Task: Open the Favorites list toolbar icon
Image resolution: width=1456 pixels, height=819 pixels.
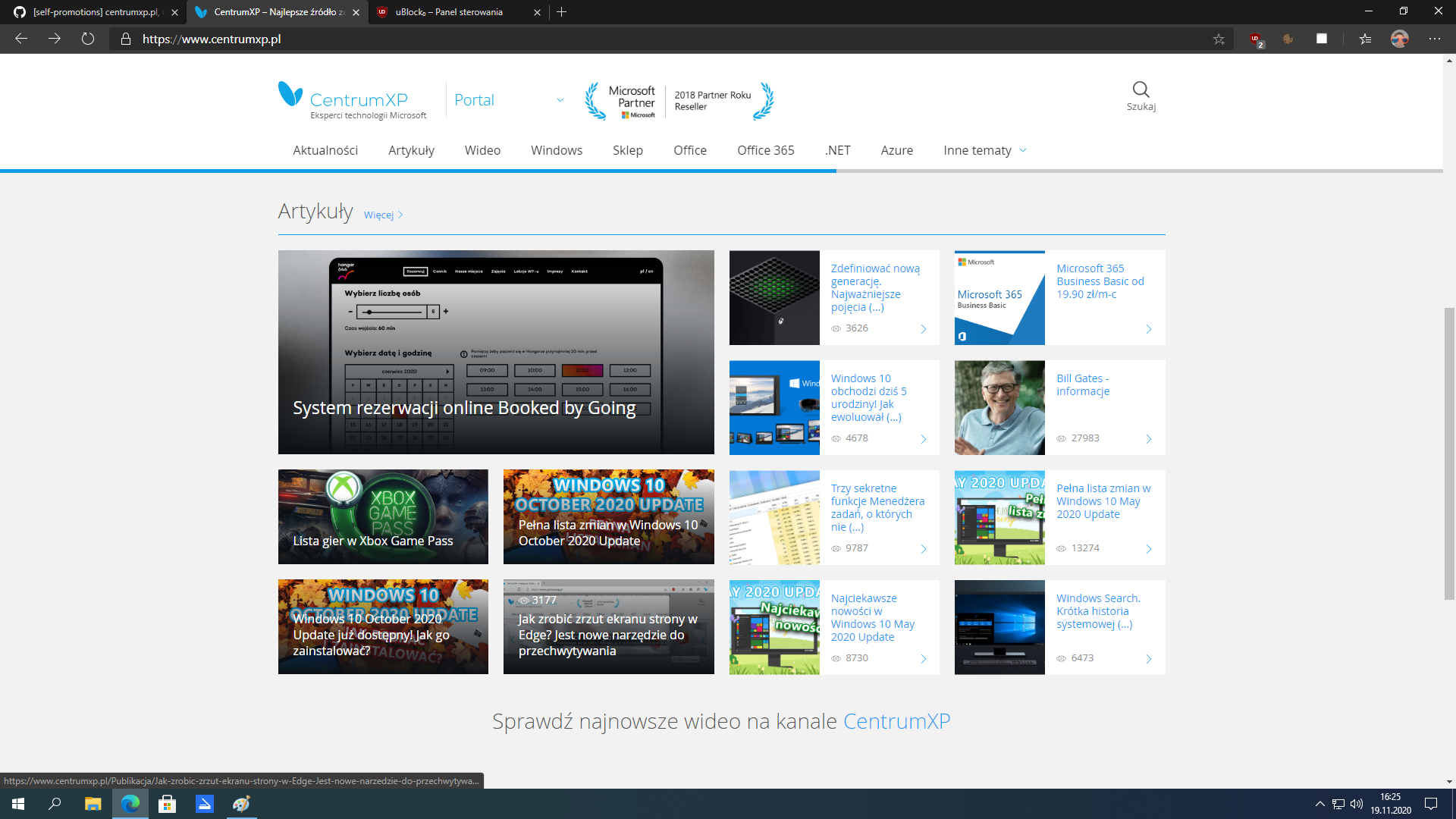Action: tap(1365, 39)
